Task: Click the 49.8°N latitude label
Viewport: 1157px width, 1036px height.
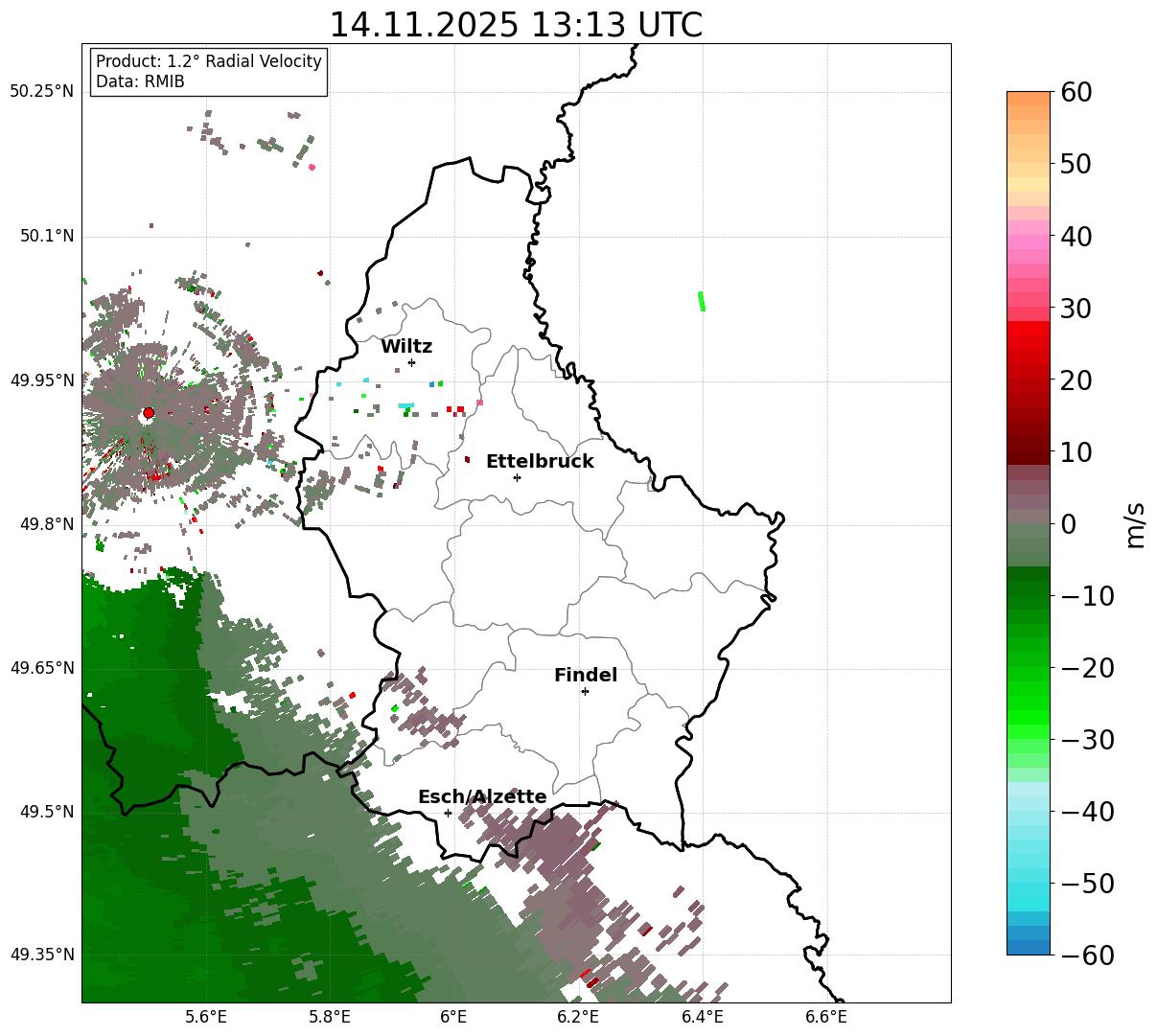Action: [47, 524]
